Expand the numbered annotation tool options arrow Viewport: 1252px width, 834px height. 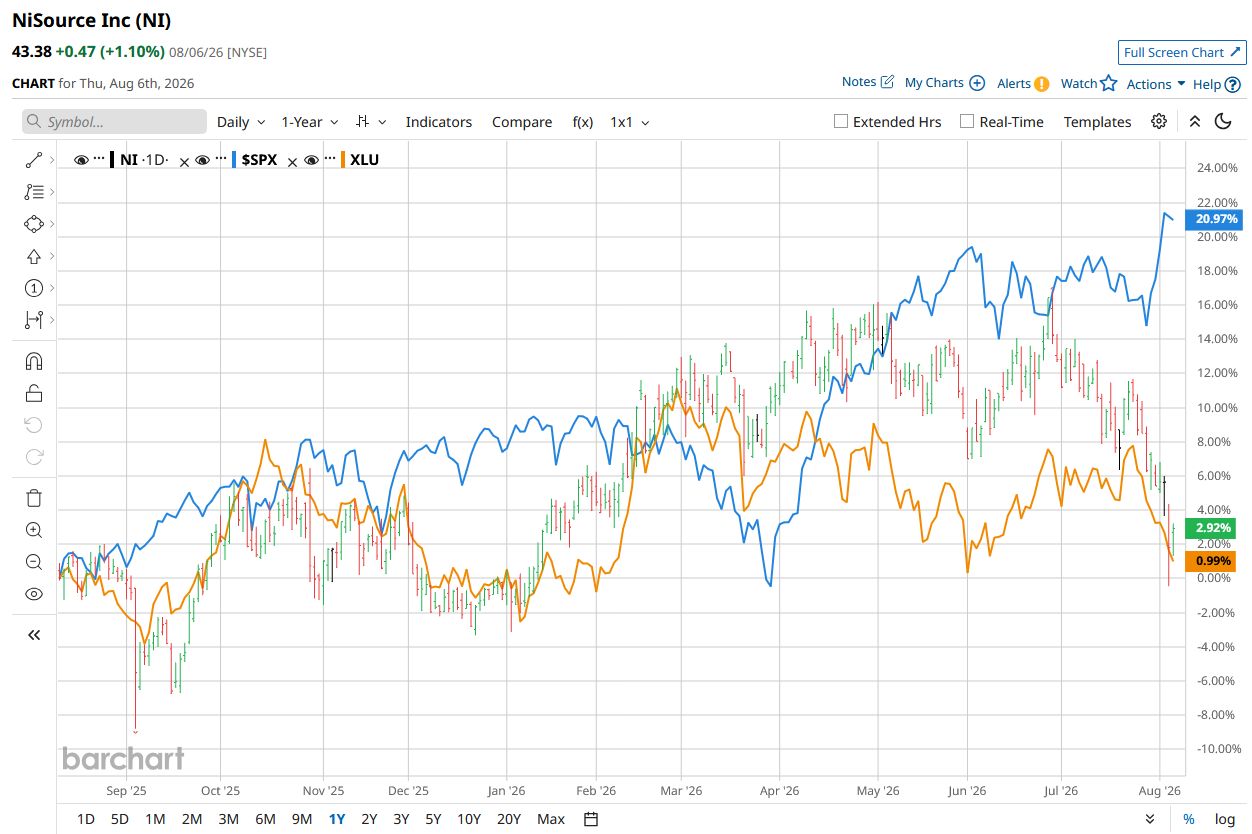coord(51,288)
